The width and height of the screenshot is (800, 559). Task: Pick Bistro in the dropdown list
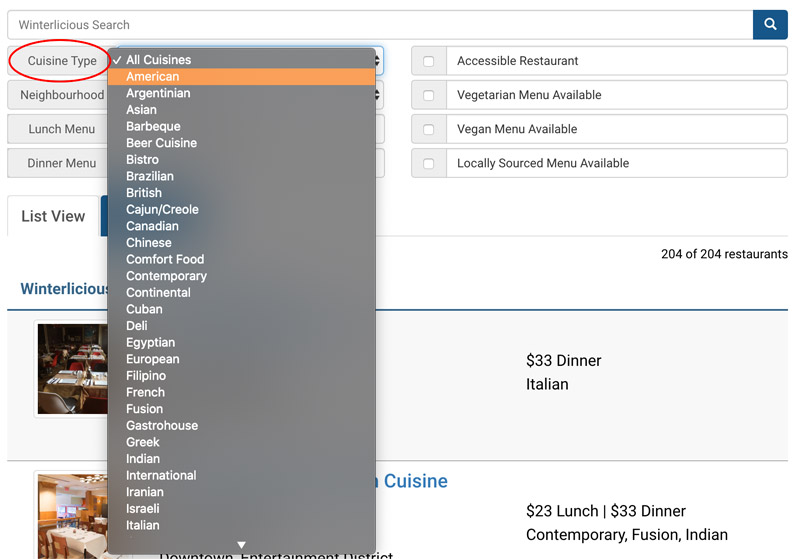(242, 160)
